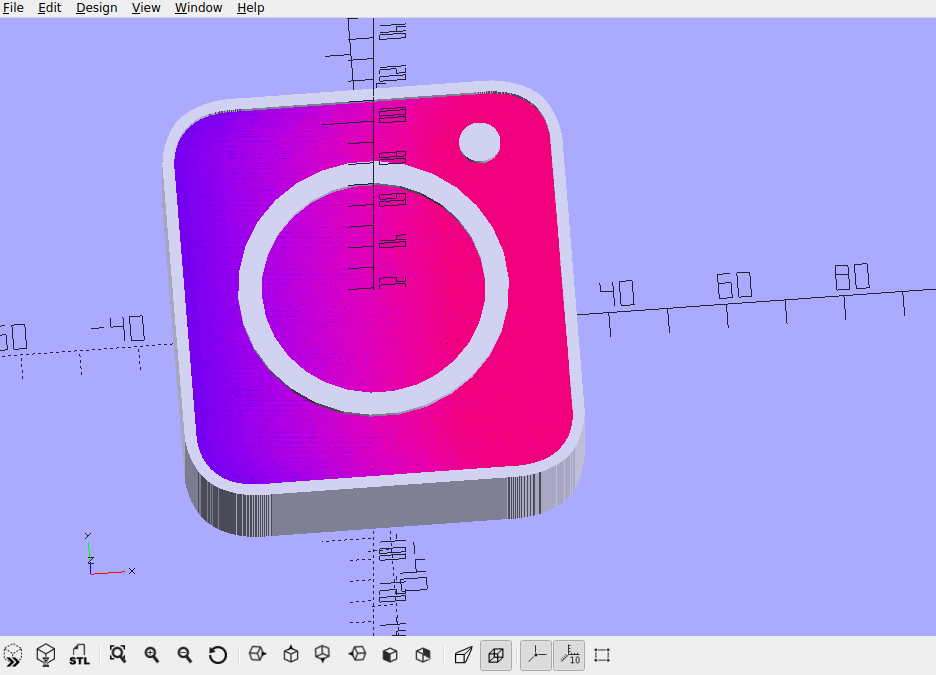
Task: Run Render using the hourglass cube icon
Action: click(46, 655)
